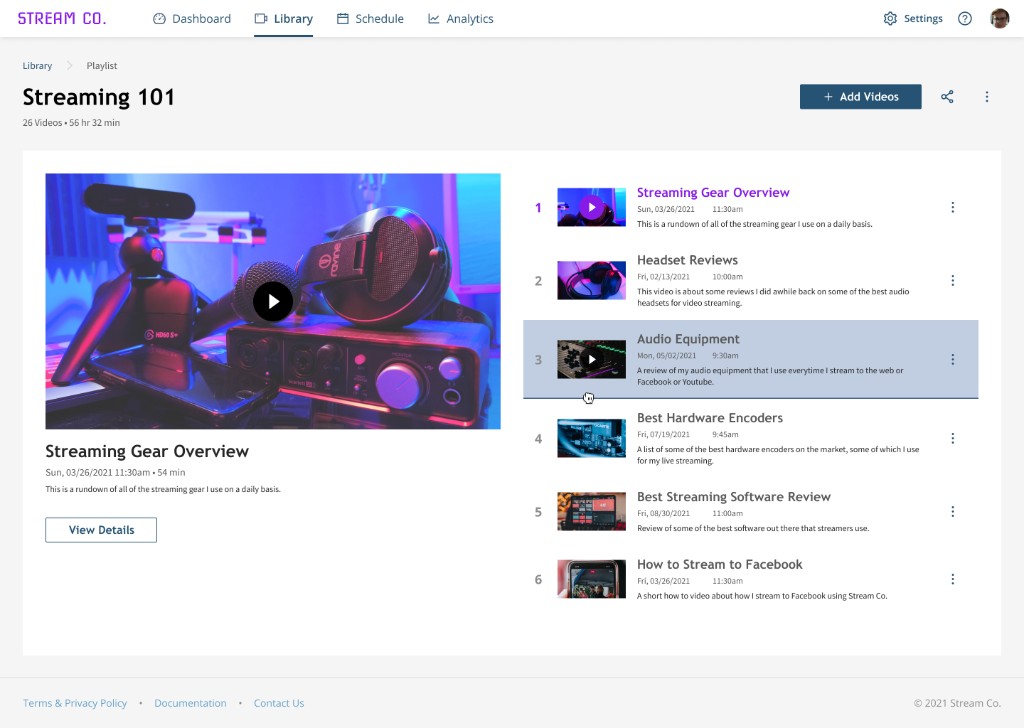The width and height of the screenshot is (1024, 728).
Task: Select the Best Streaming Software Review thumbnail
Action: click(591, 511)
